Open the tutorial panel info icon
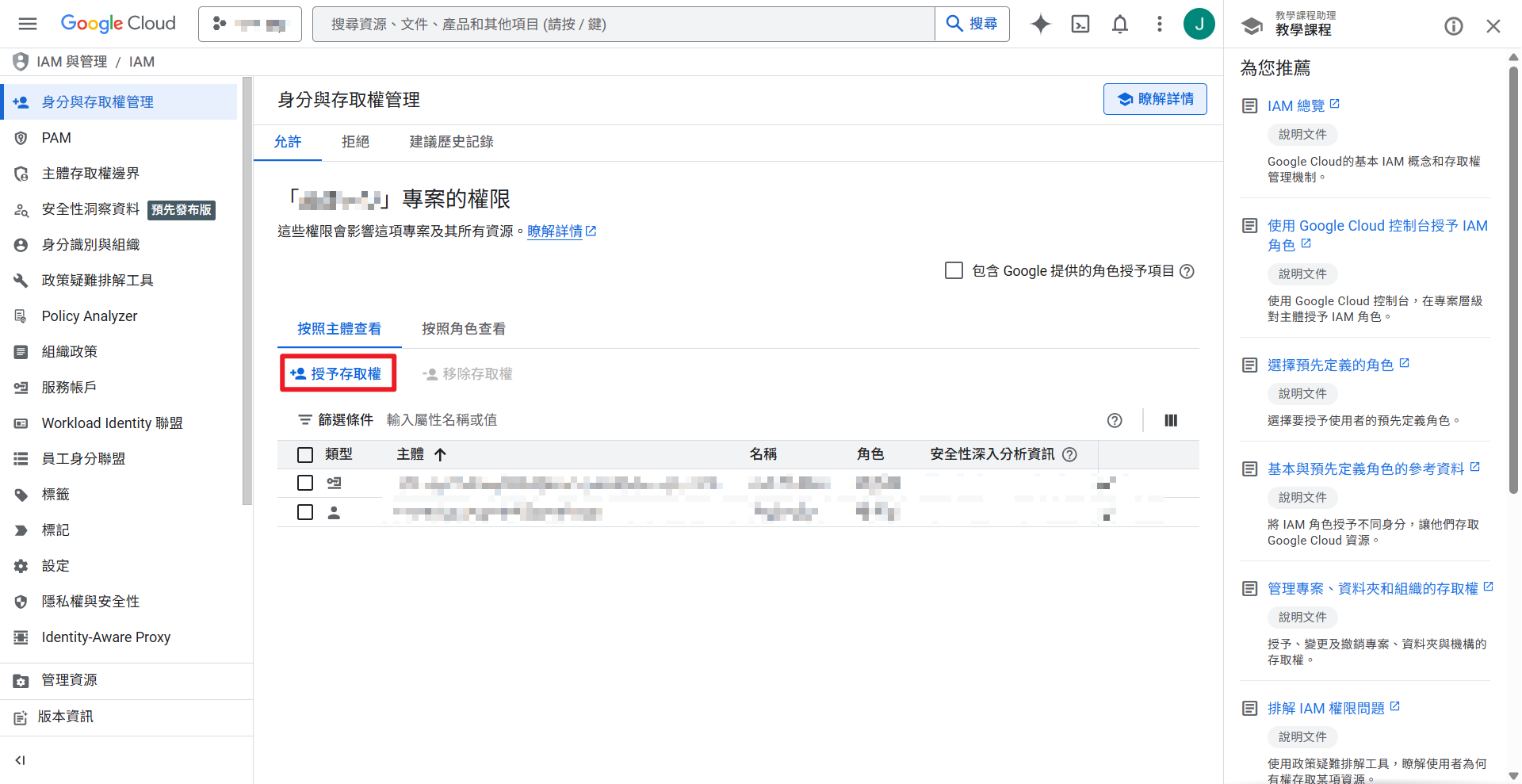The width and height of the screenshot is (1522, 784). pyautogui.click(x=1454, y=25)
